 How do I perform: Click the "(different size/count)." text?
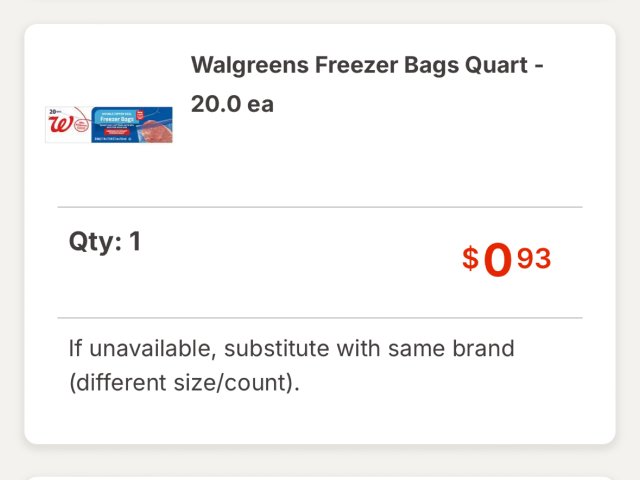184,383
